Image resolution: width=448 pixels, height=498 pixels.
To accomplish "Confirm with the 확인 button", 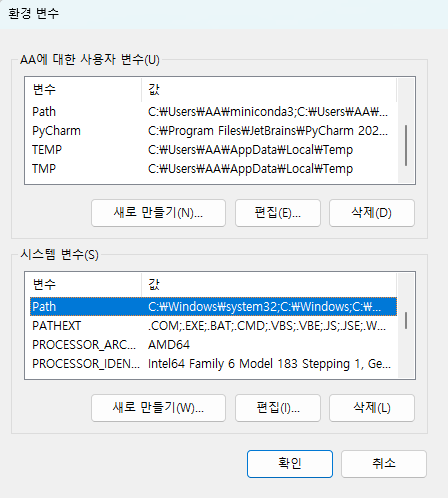I will click(290, 464).
